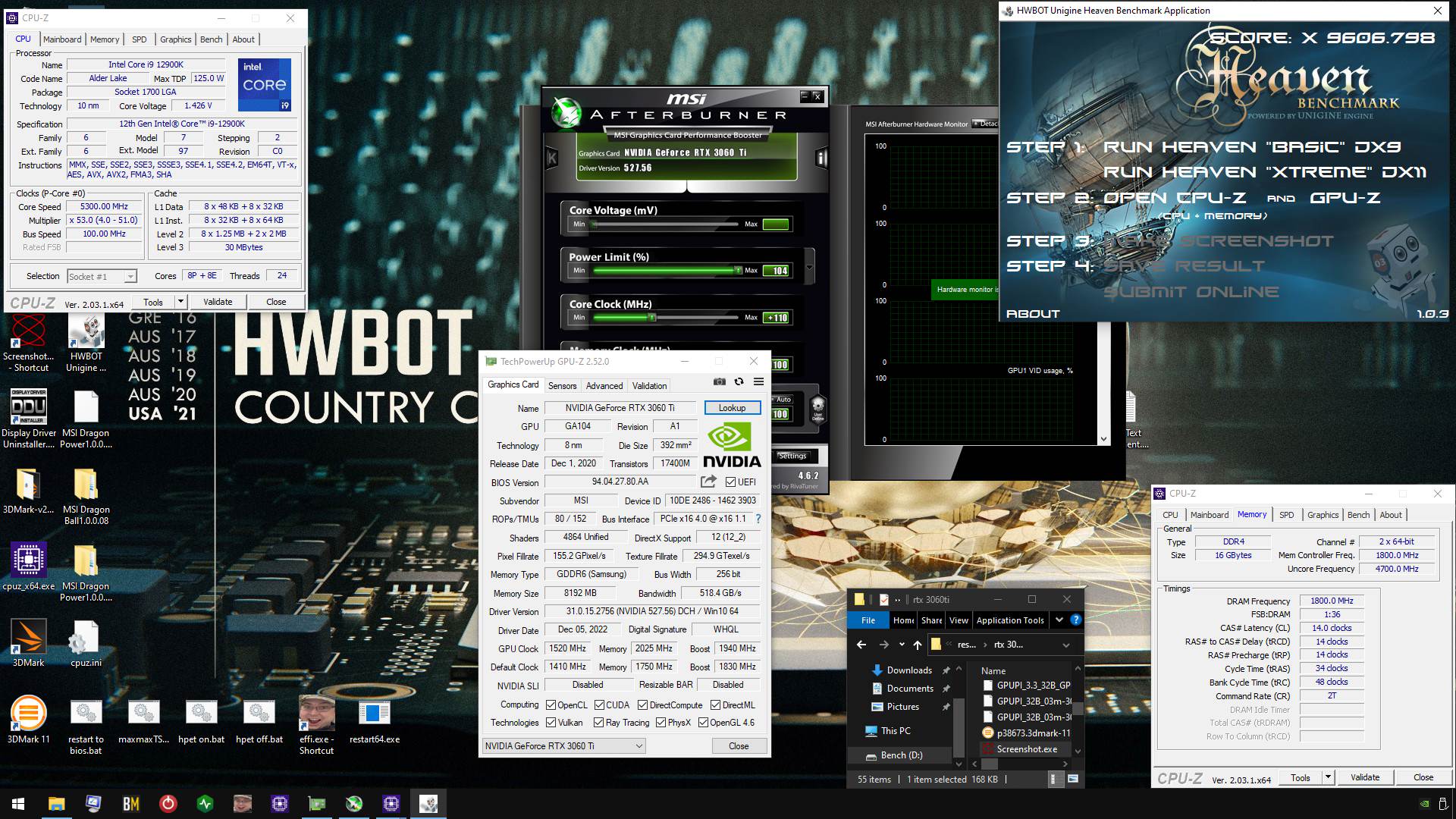This screenshot has width=1456, height=819.
Task: Adjust the Afterburner Core Voltage slider
Action: pos(665,224)
